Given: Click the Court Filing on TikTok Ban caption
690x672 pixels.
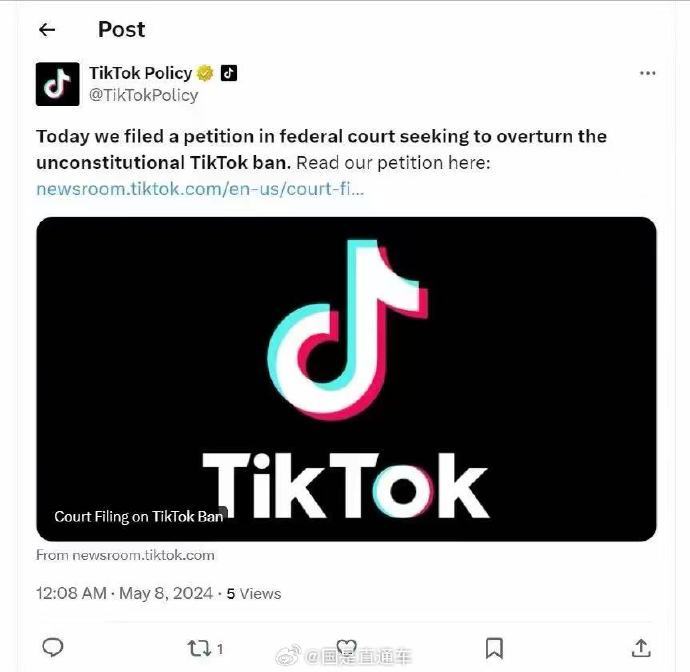Looking at the screenshot, I should tap(139, 517).
